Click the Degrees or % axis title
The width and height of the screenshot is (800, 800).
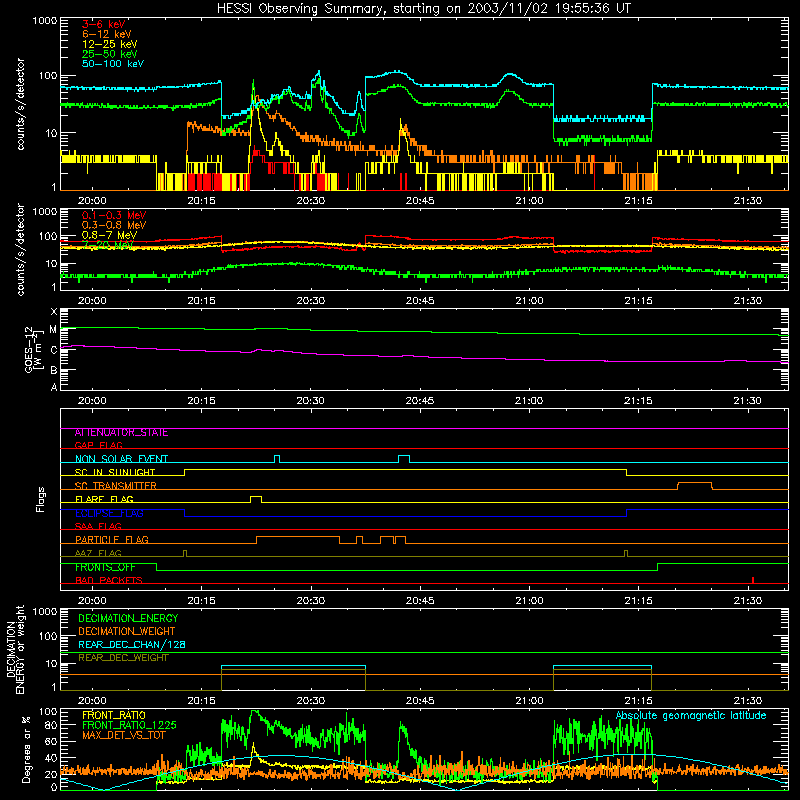pyautogui.click(x=27, y=749)
